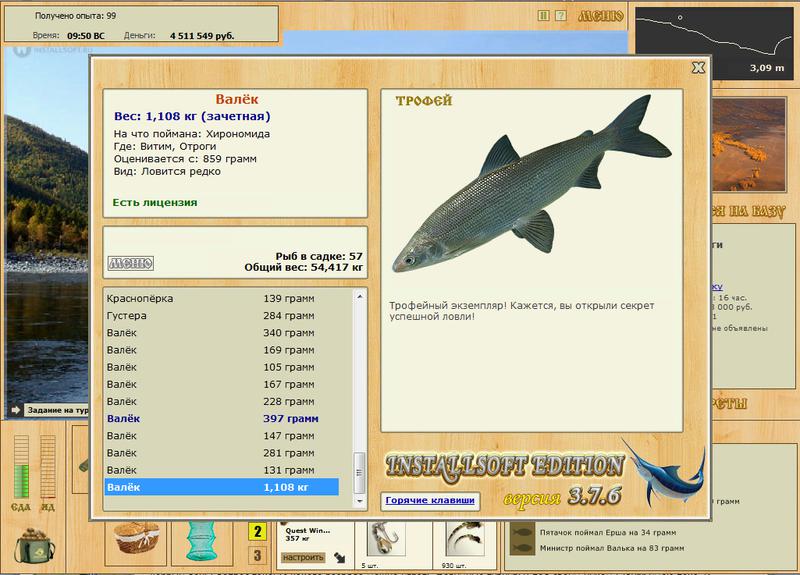Switch to tackle slot 3

click(257, 555)
